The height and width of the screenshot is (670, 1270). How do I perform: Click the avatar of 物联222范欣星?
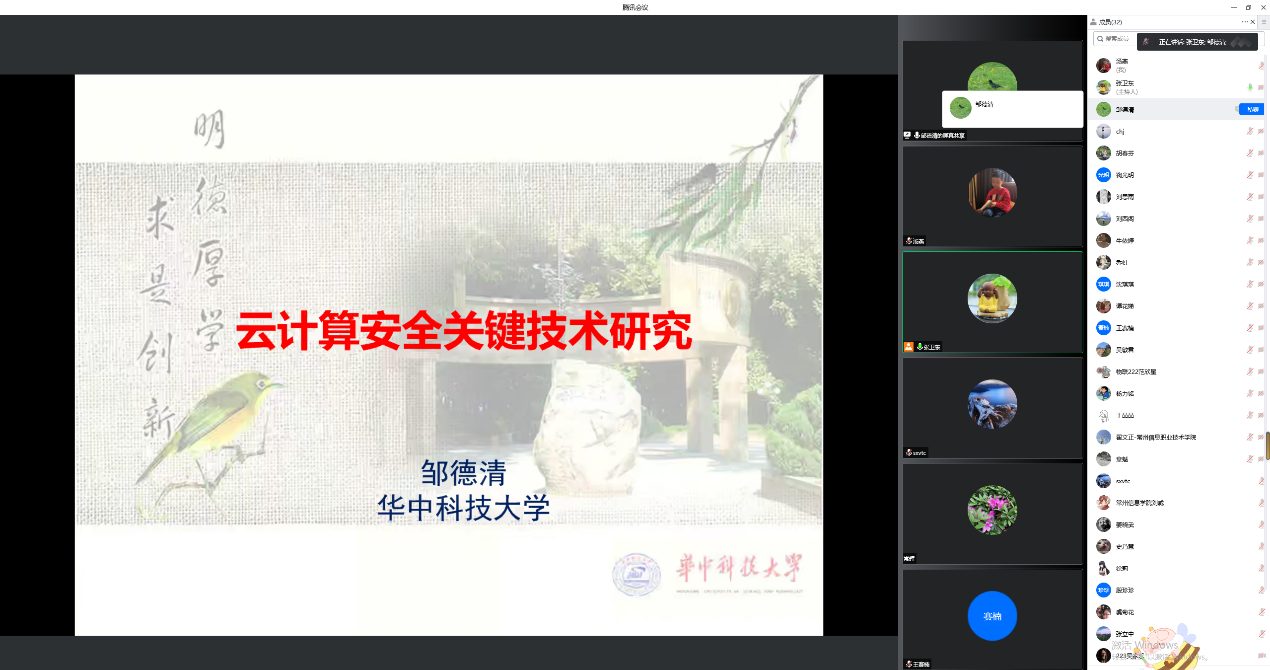[x=1103, y=371]
